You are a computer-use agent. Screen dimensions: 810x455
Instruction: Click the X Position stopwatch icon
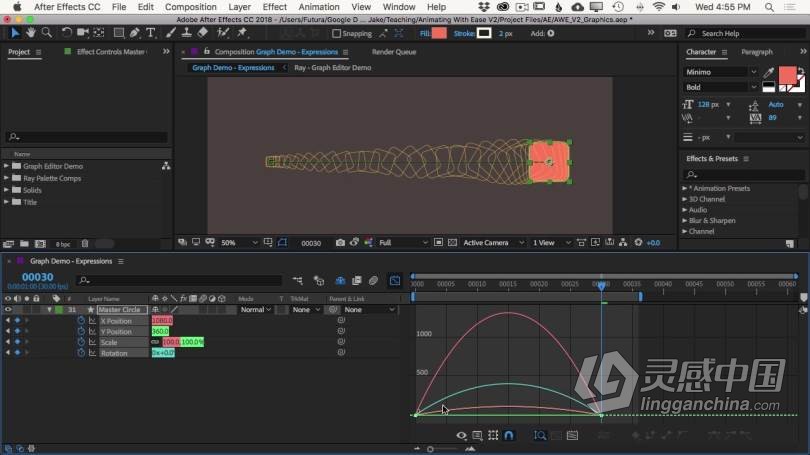[81, 320]
